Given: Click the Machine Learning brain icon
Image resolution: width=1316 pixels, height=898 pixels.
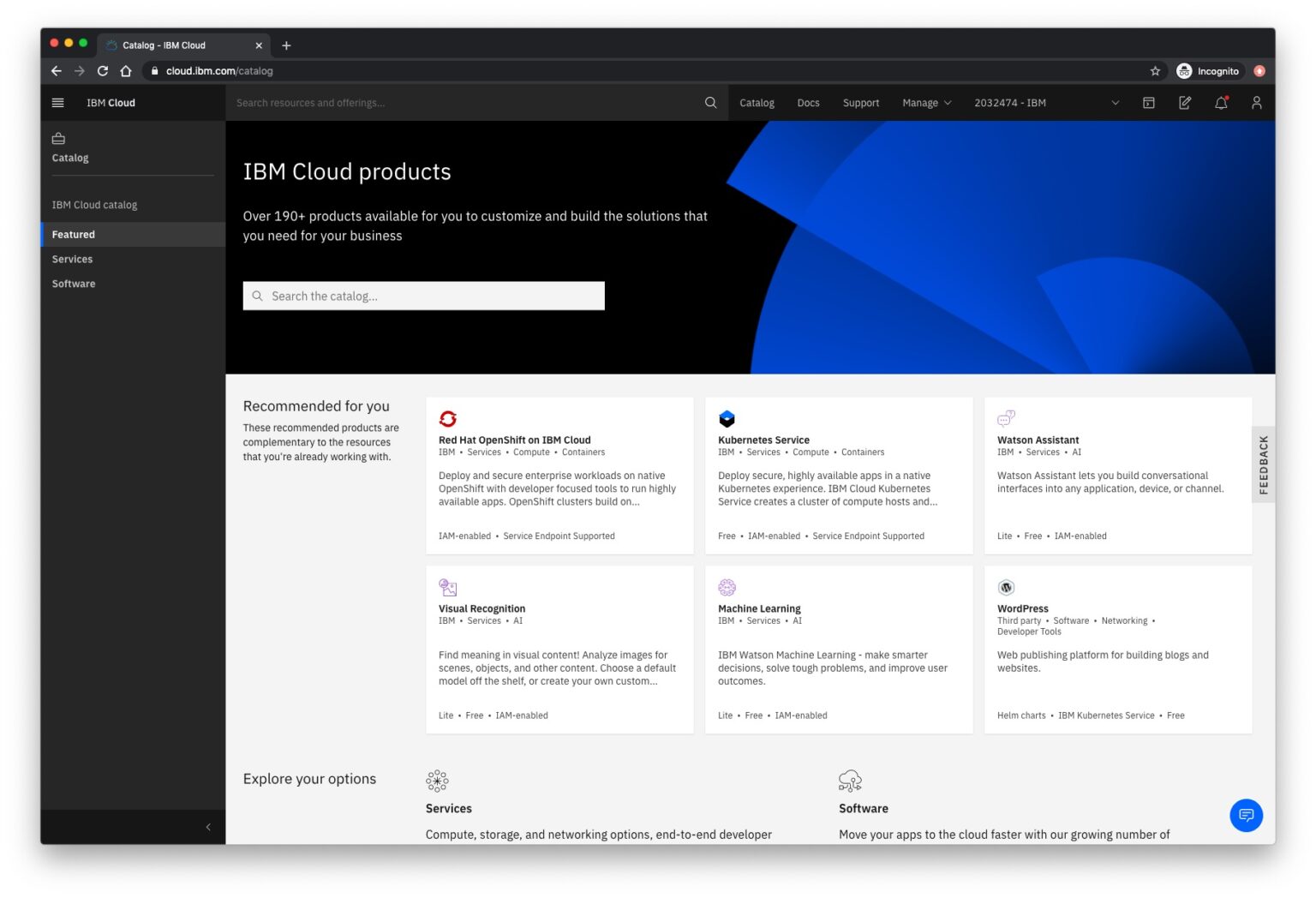Looking at the screenshot, I should [x=727, y=587].
